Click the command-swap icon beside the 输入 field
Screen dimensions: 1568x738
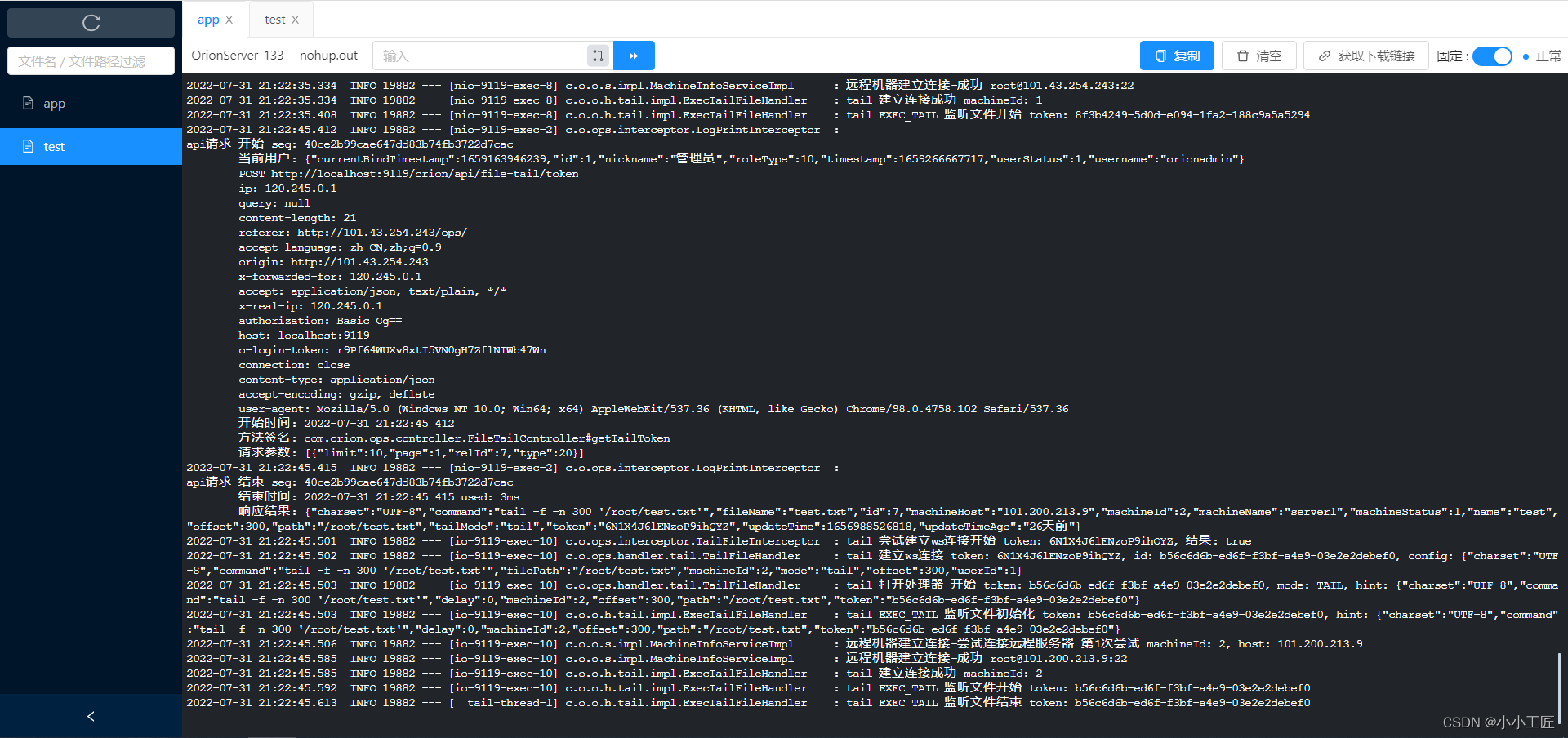tap(597, 55)
